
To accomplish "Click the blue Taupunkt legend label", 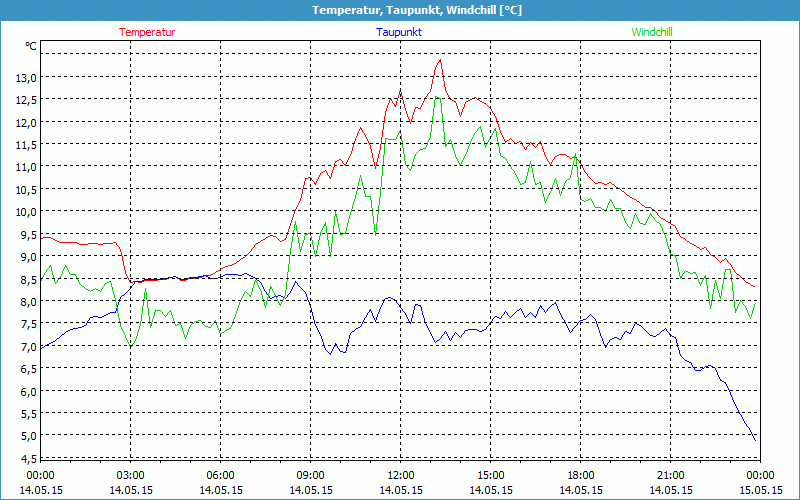I will pyautogui.click(x=399, y=32).
